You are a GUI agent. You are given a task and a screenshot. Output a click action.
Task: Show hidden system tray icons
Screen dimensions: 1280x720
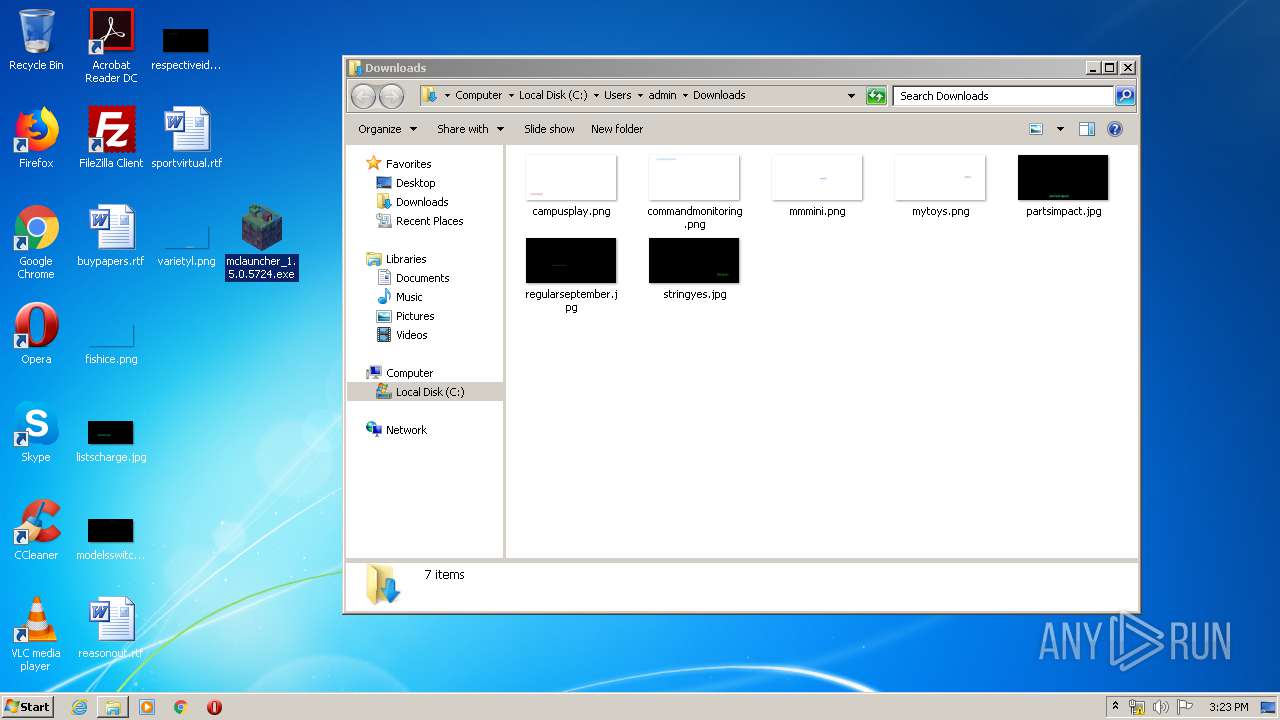click(x=1115, y=707)
